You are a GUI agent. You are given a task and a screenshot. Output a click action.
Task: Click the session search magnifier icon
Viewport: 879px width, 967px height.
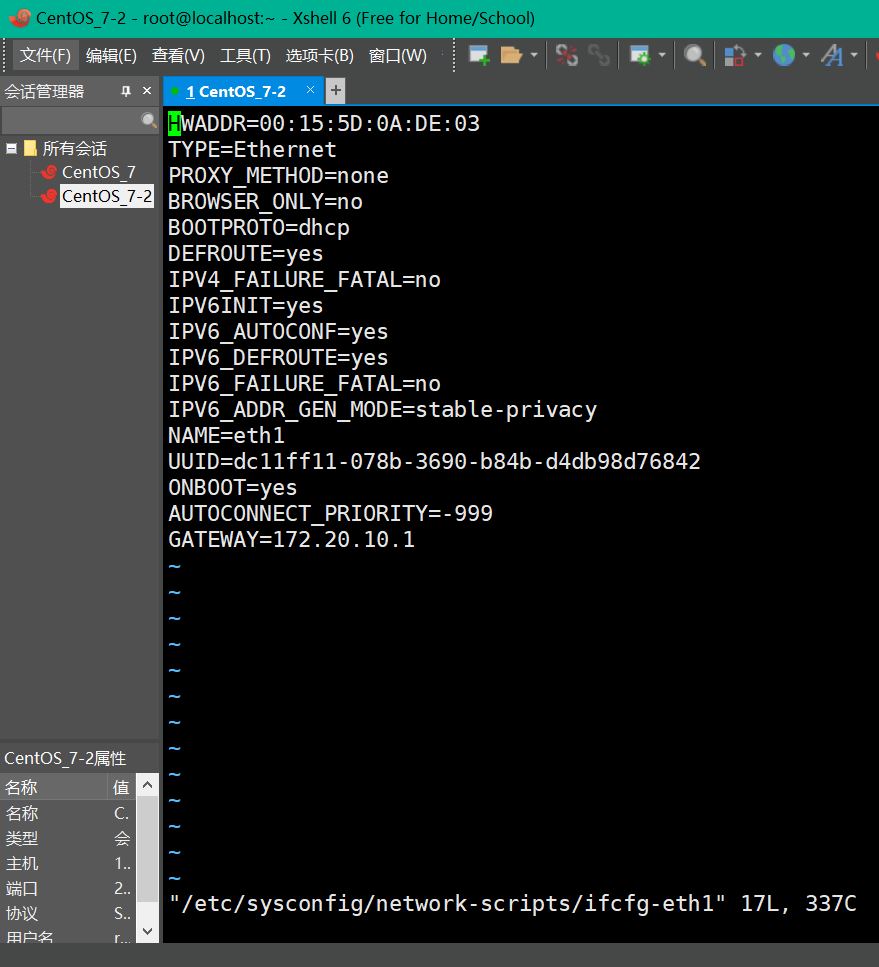point(149,120)
